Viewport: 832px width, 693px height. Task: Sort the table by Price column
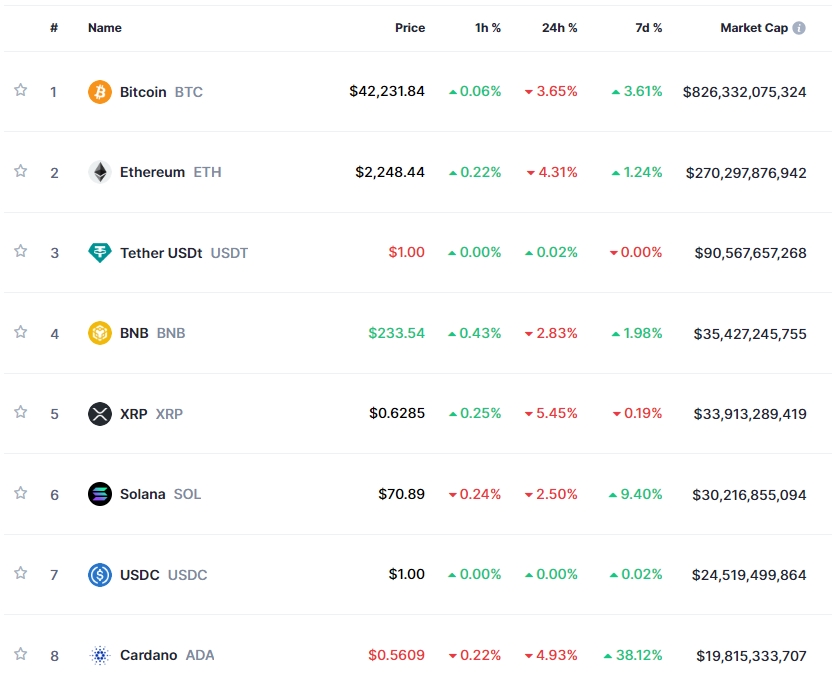[410, 28]
